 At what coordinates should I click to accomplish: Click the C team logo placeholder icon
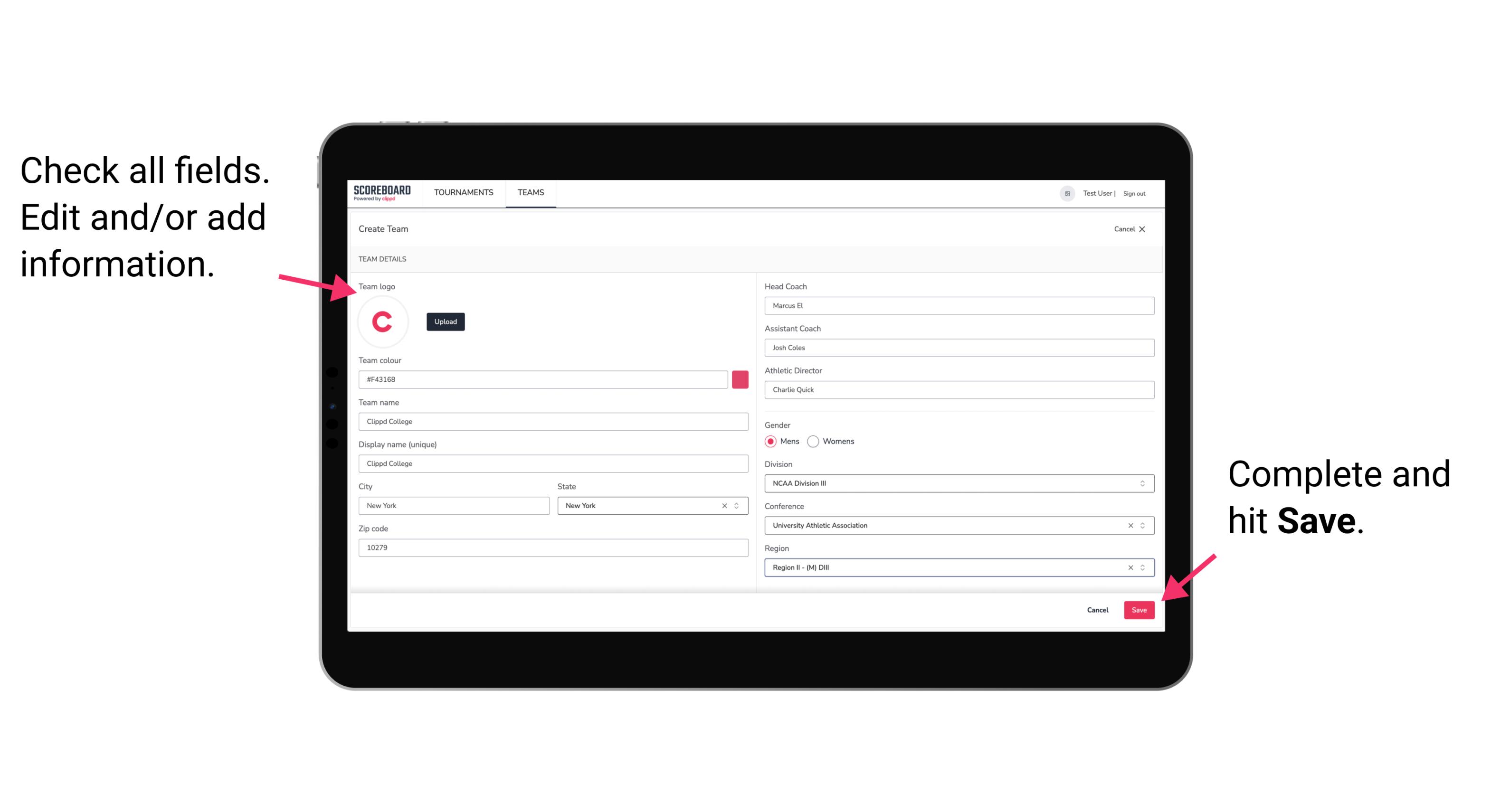pos(383,321)
